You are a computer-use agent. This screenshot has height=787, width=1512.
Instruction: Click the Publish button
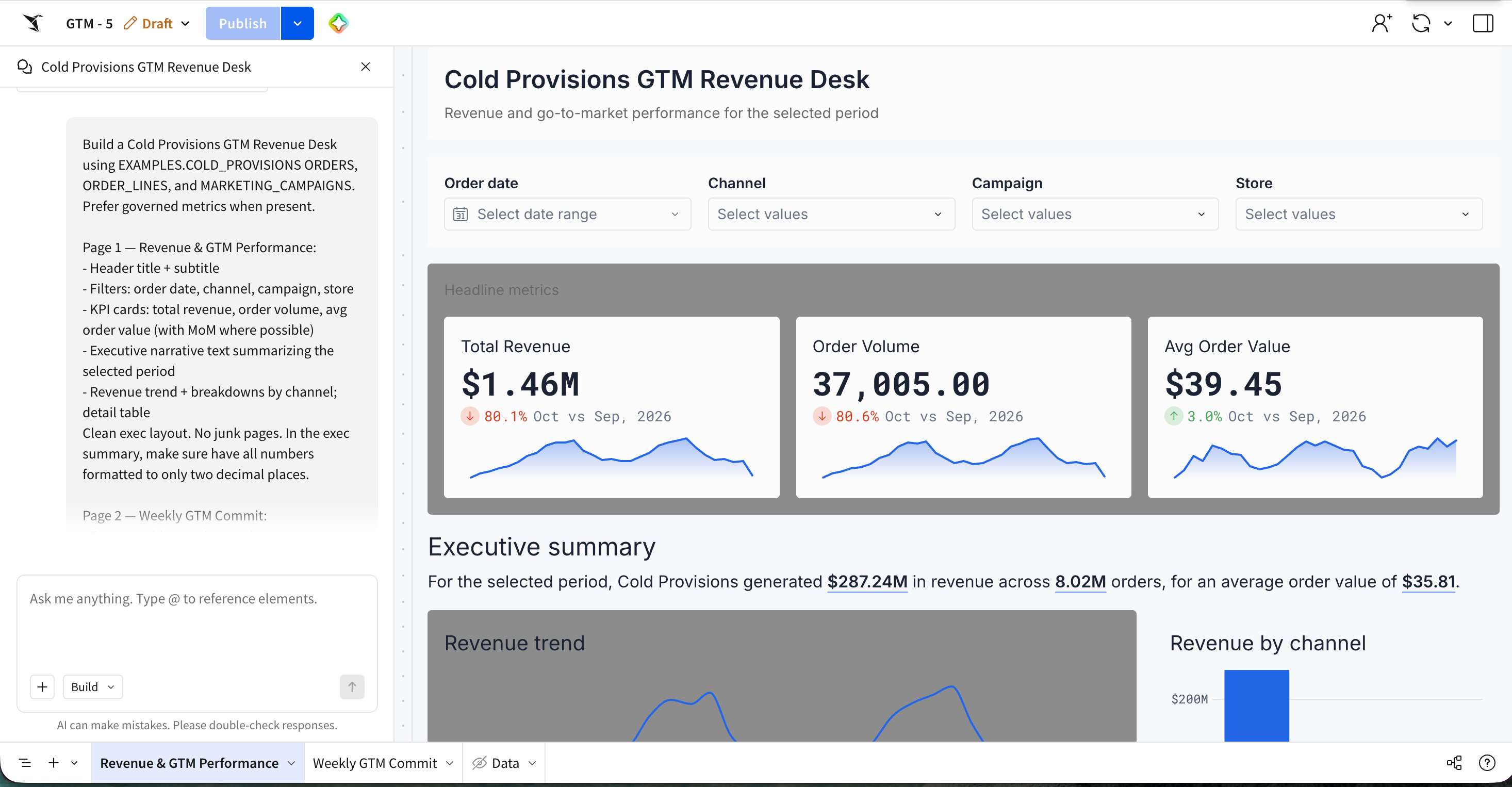point(243,24)
